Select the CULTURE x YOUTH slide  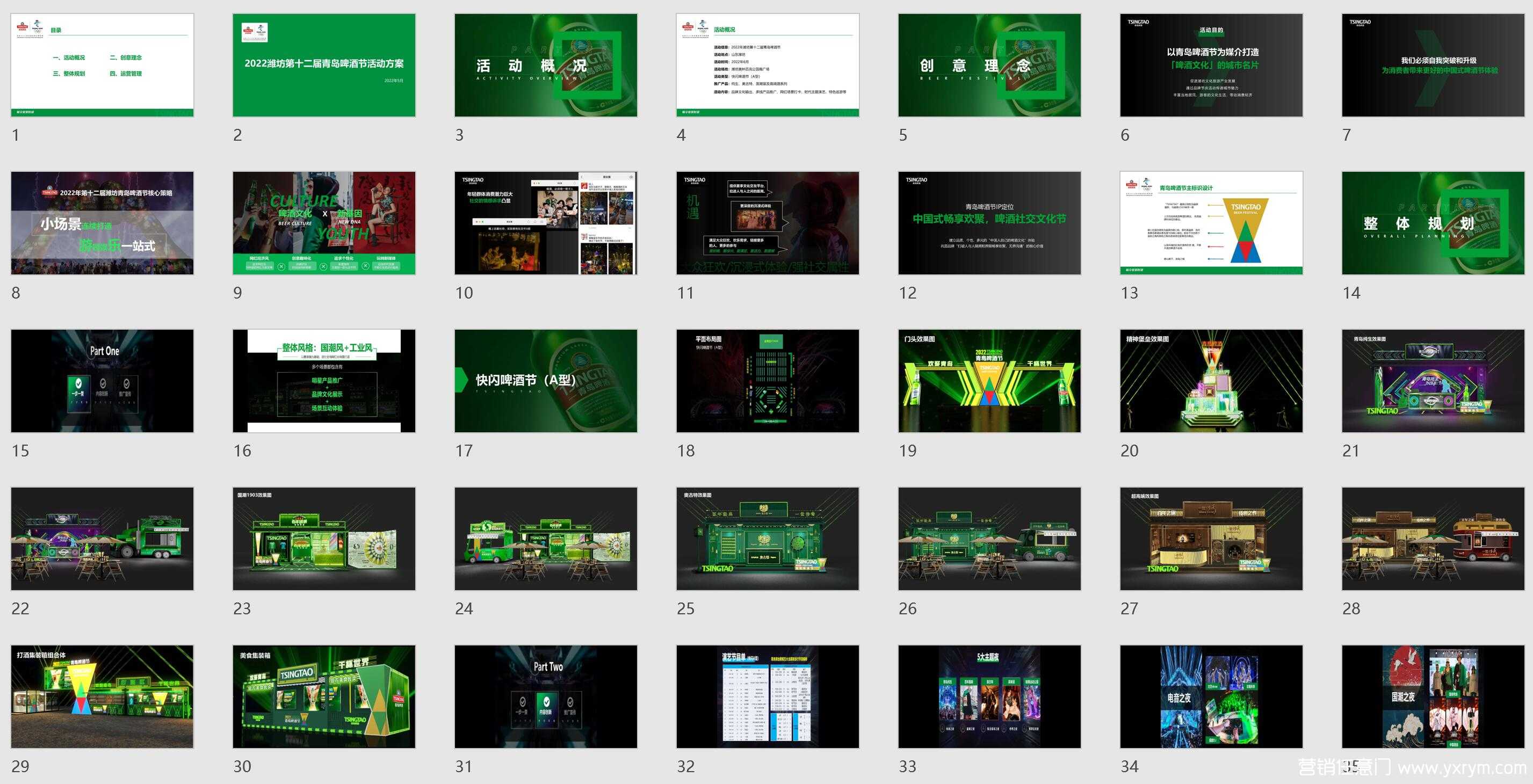[324, 223]
